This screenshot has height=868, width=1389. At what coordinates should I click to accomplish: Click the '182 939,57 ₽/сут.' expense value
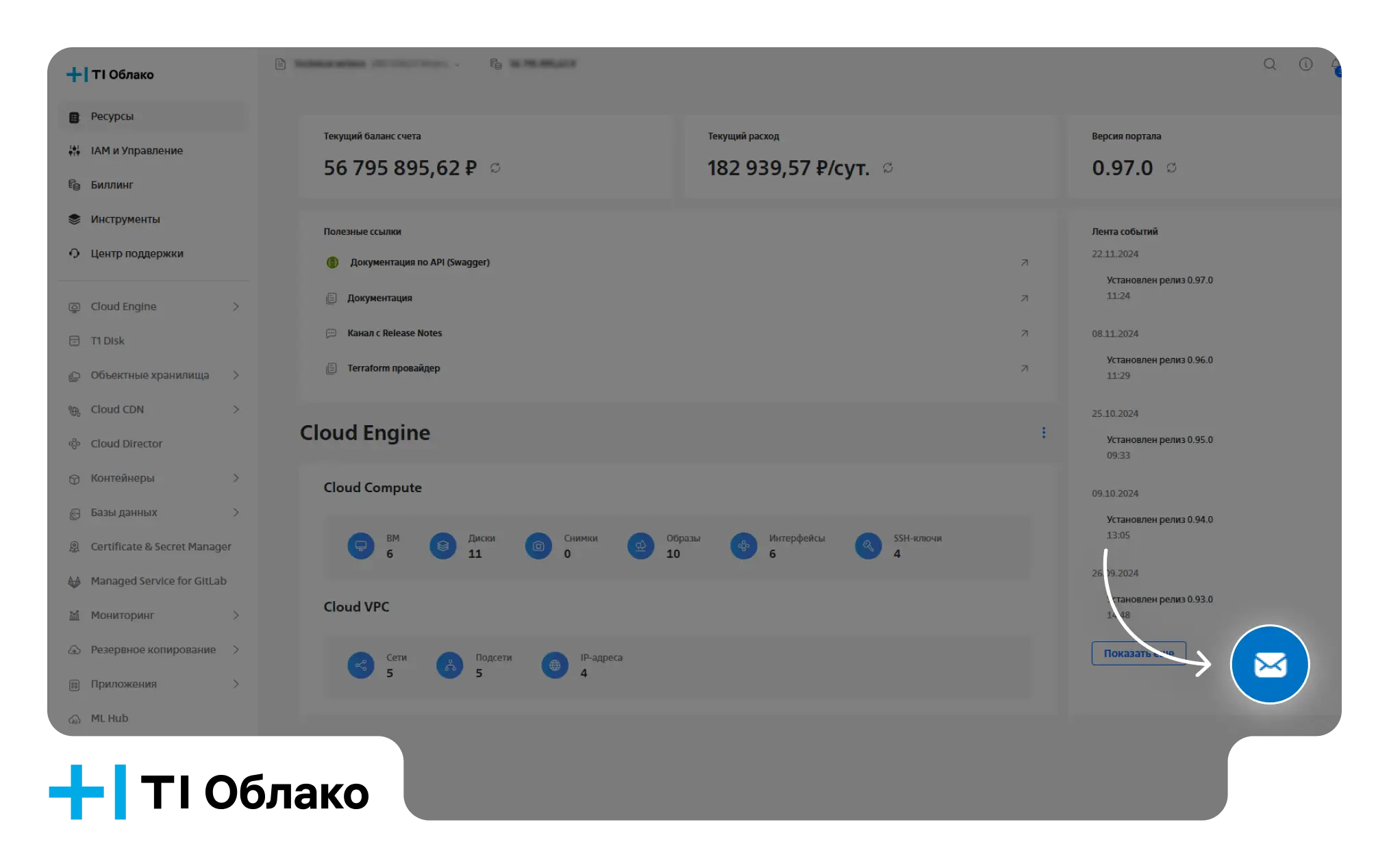click(x=788, y=168)
